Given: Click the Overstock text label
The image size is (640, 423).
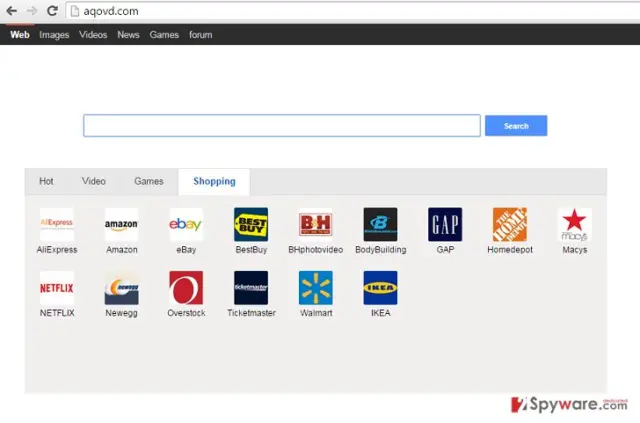Looking at the screenshot, I should [x=186, y=313].
